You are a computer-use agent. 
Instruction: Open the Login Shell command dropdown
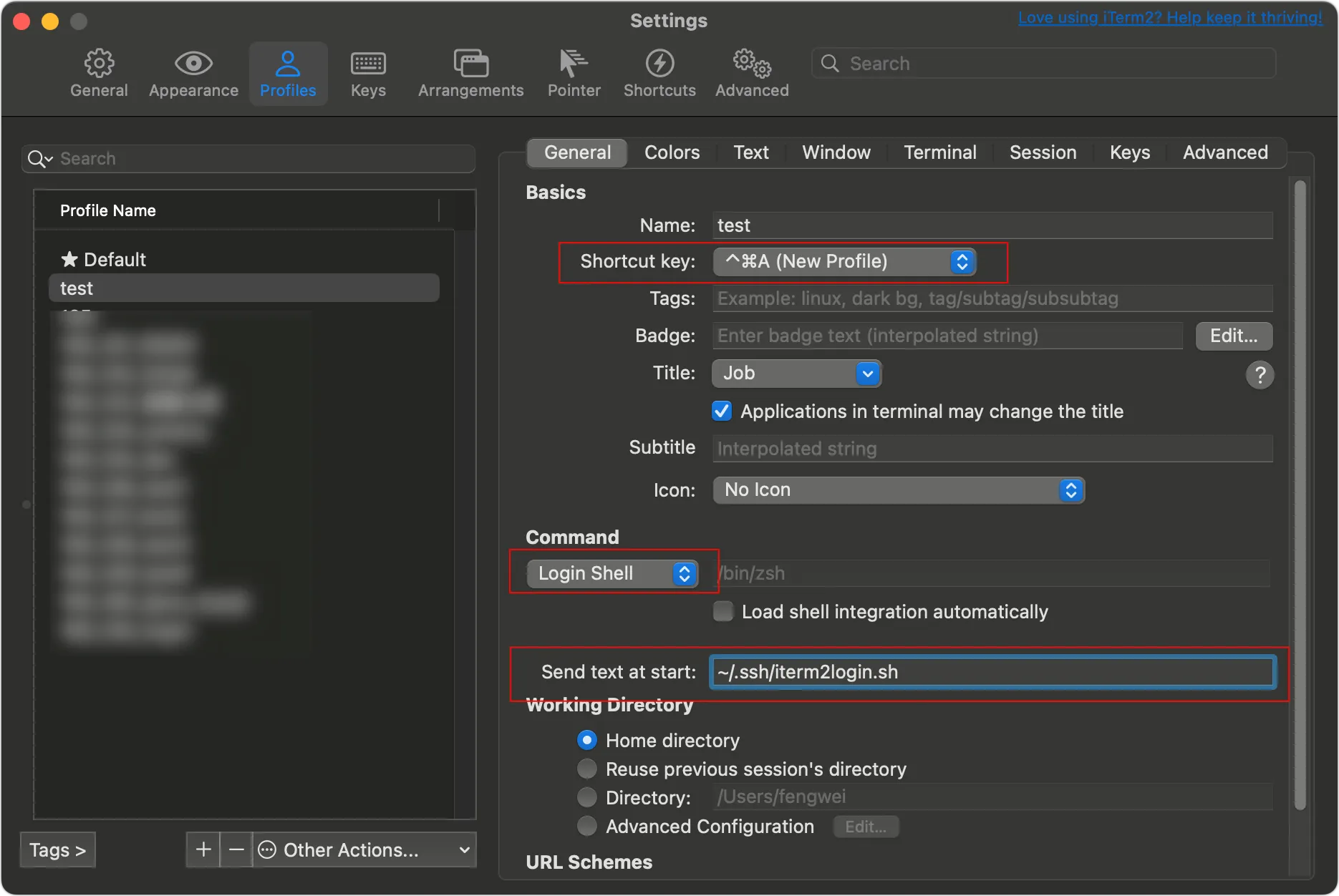[612, 573]
